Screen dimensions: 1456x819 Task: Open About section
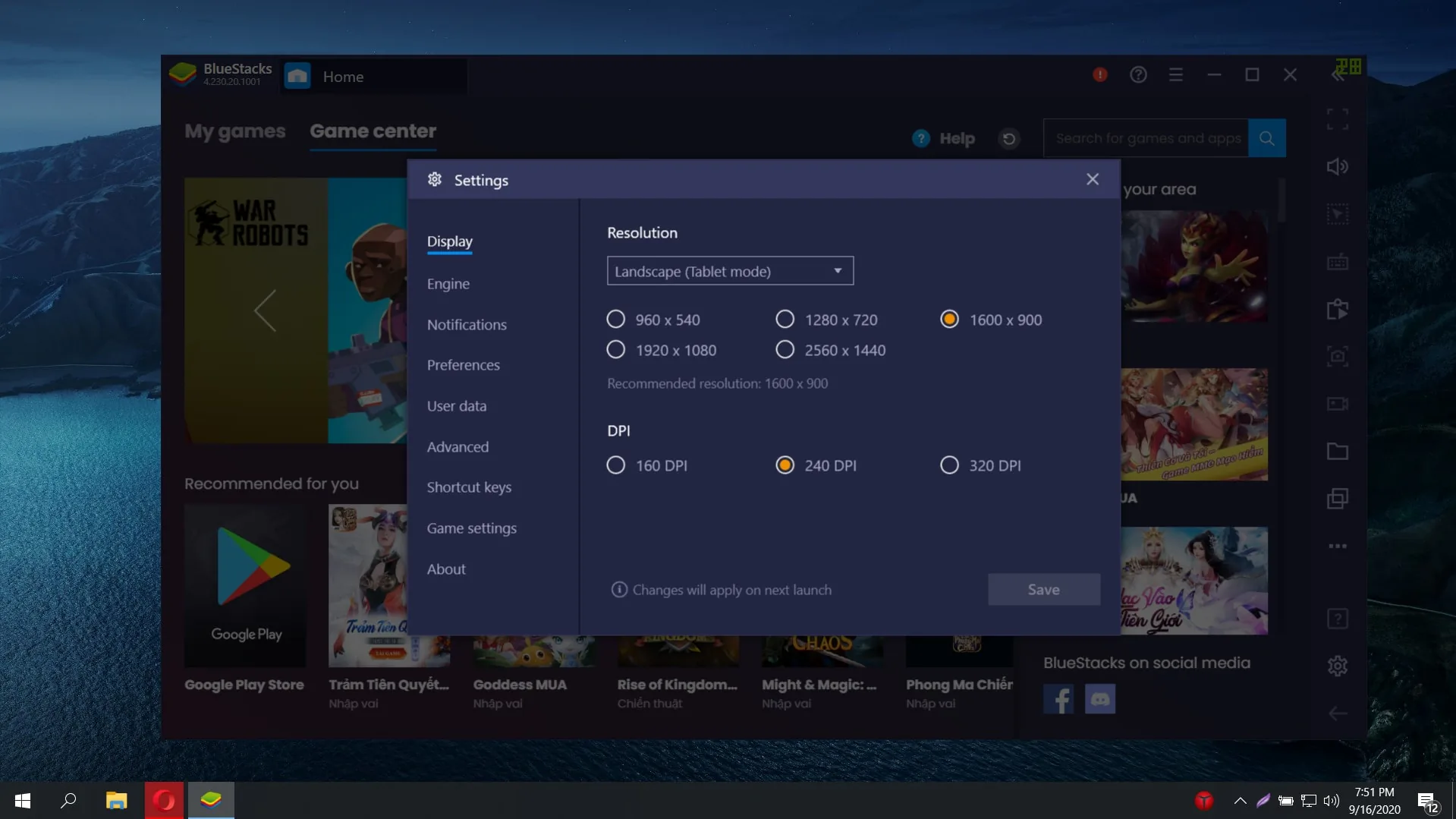coord(446,569)
